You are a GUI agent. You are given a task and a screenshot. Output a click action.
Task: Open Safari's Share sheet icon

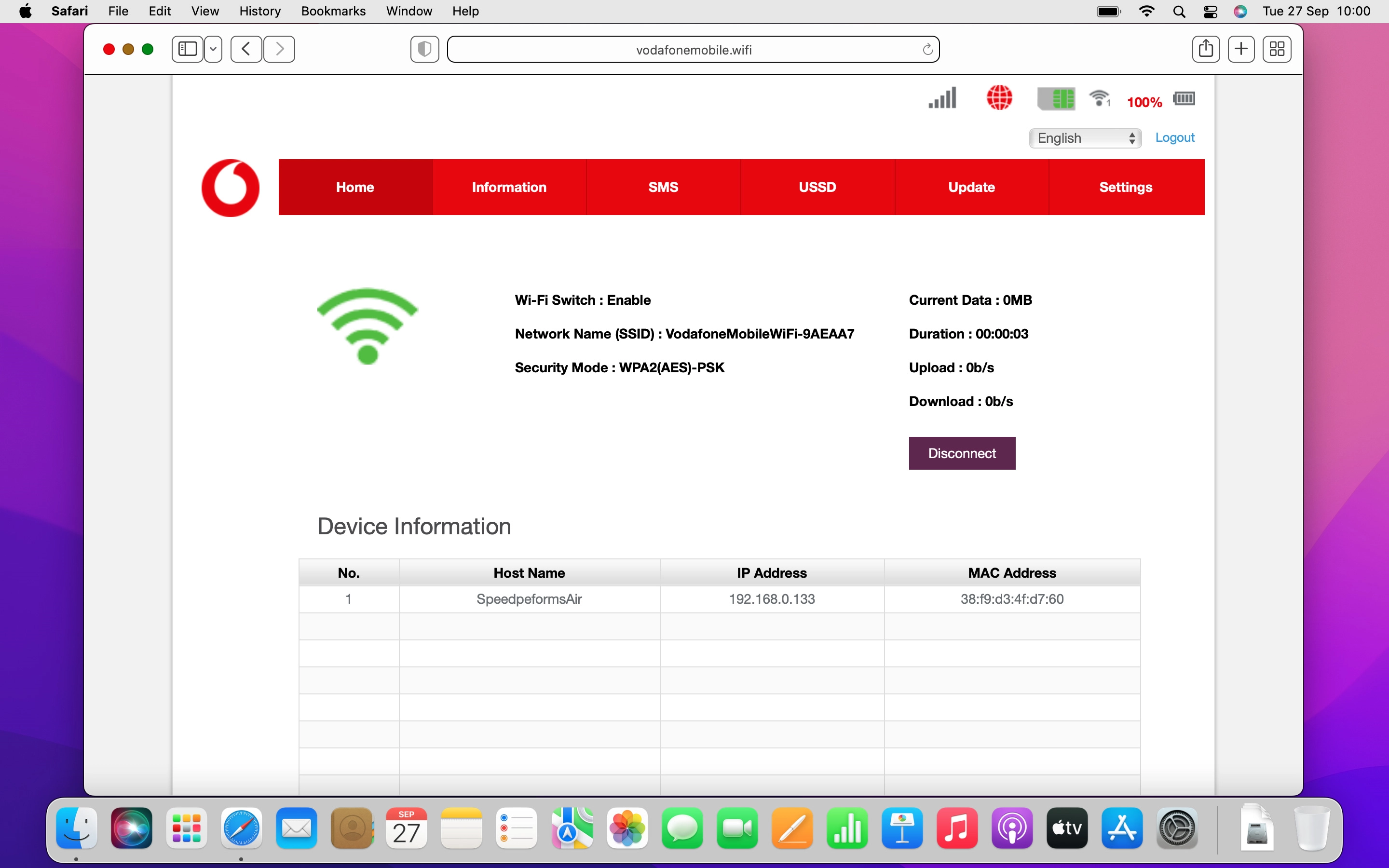[x=1205, y=49]
